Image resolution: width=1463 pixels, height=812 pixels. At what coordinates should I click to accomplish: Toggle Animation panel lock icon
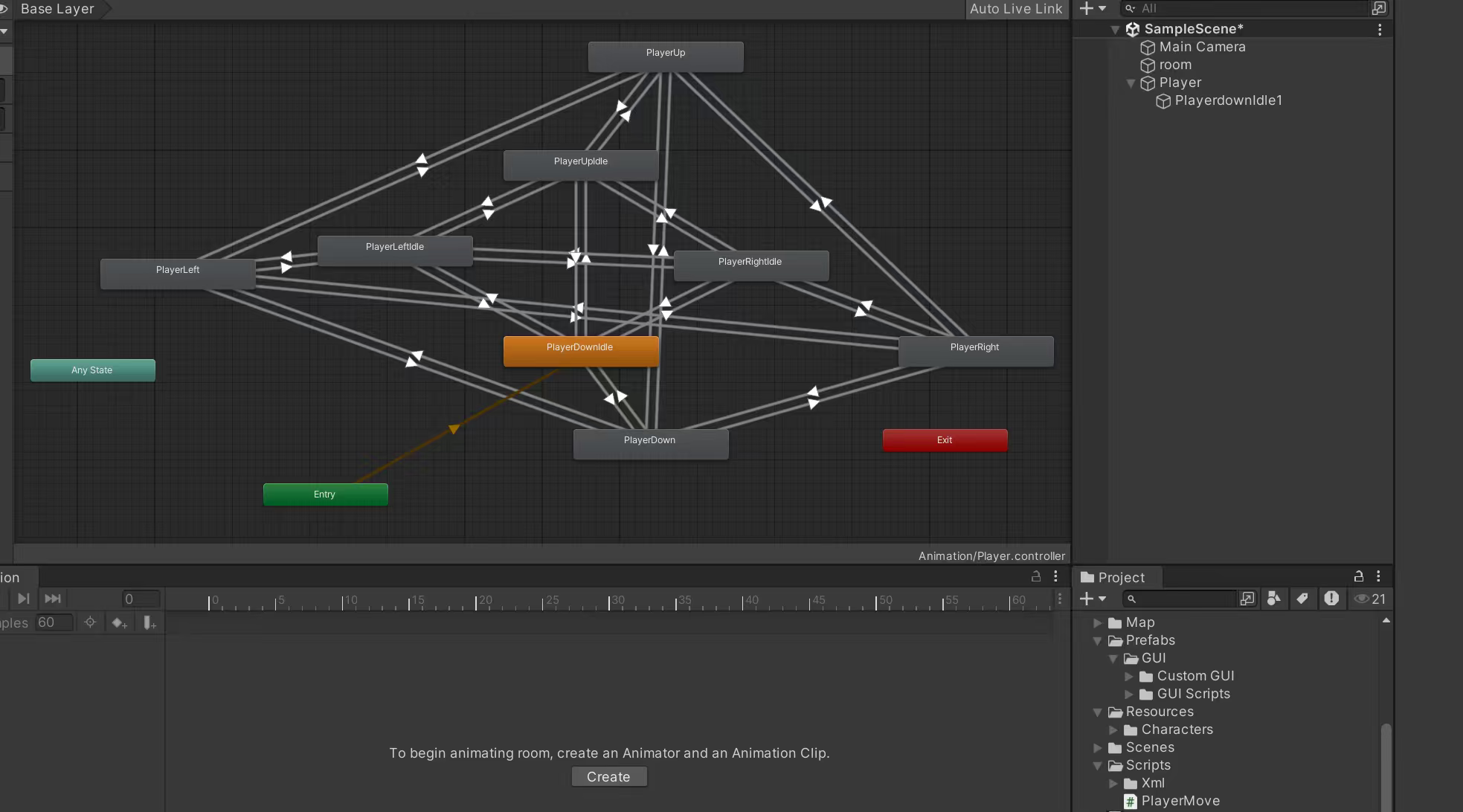(1035, 576)
